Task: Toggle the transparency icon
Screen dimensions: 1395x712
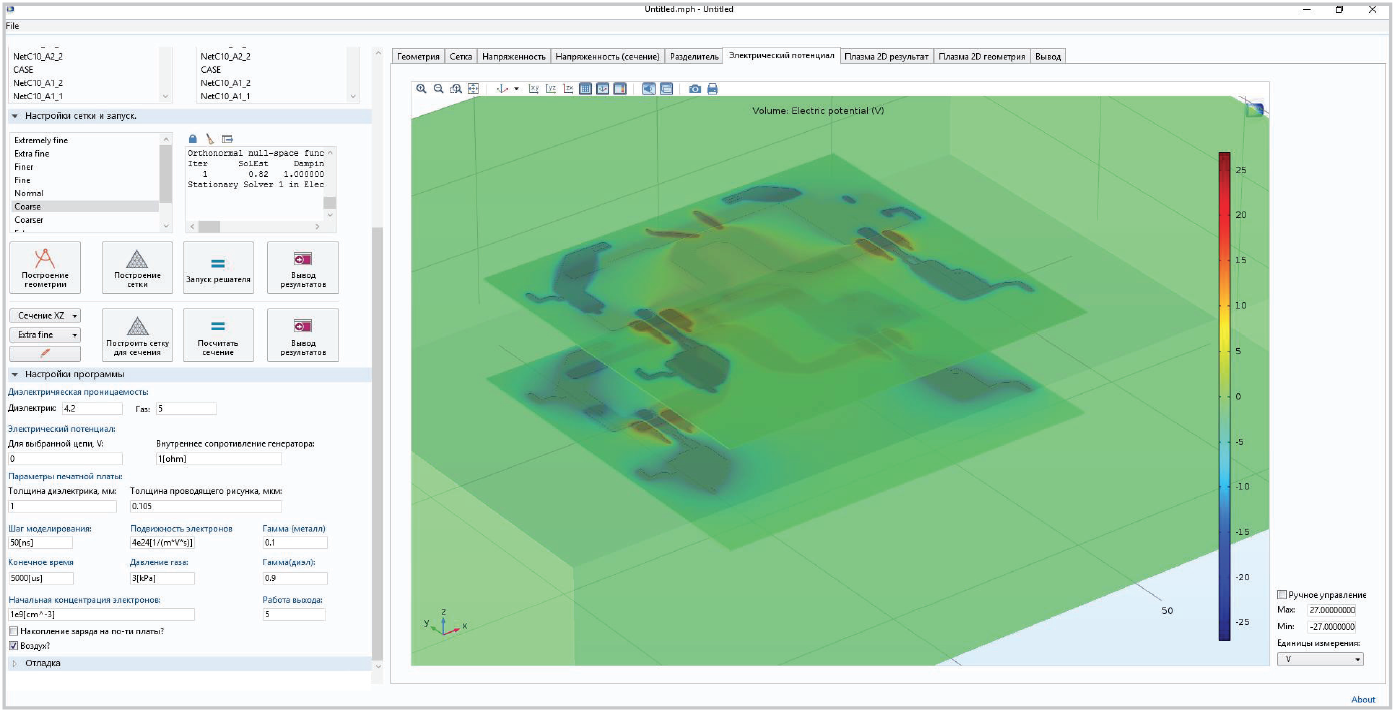Action: 666,89
